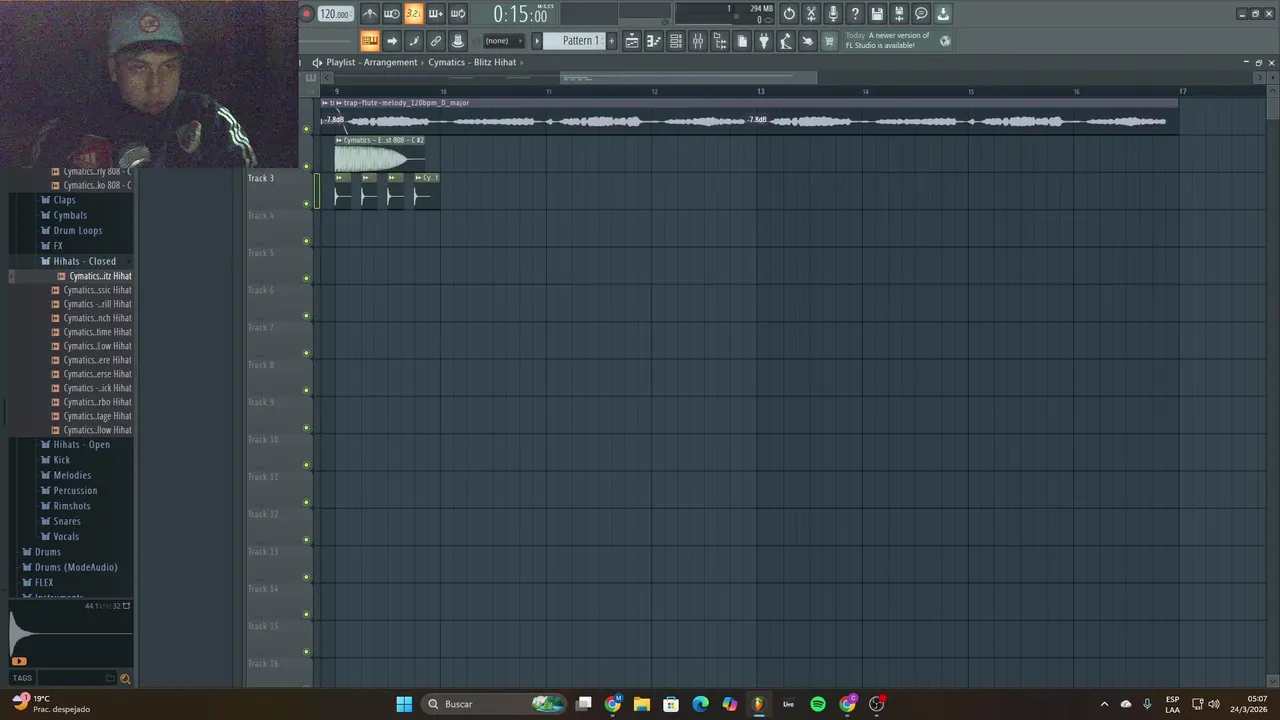The height and width of the screenshot is (720, 1280).
Task: Mute Track 8 using its green dot
Action: click(x=307, y=391)
